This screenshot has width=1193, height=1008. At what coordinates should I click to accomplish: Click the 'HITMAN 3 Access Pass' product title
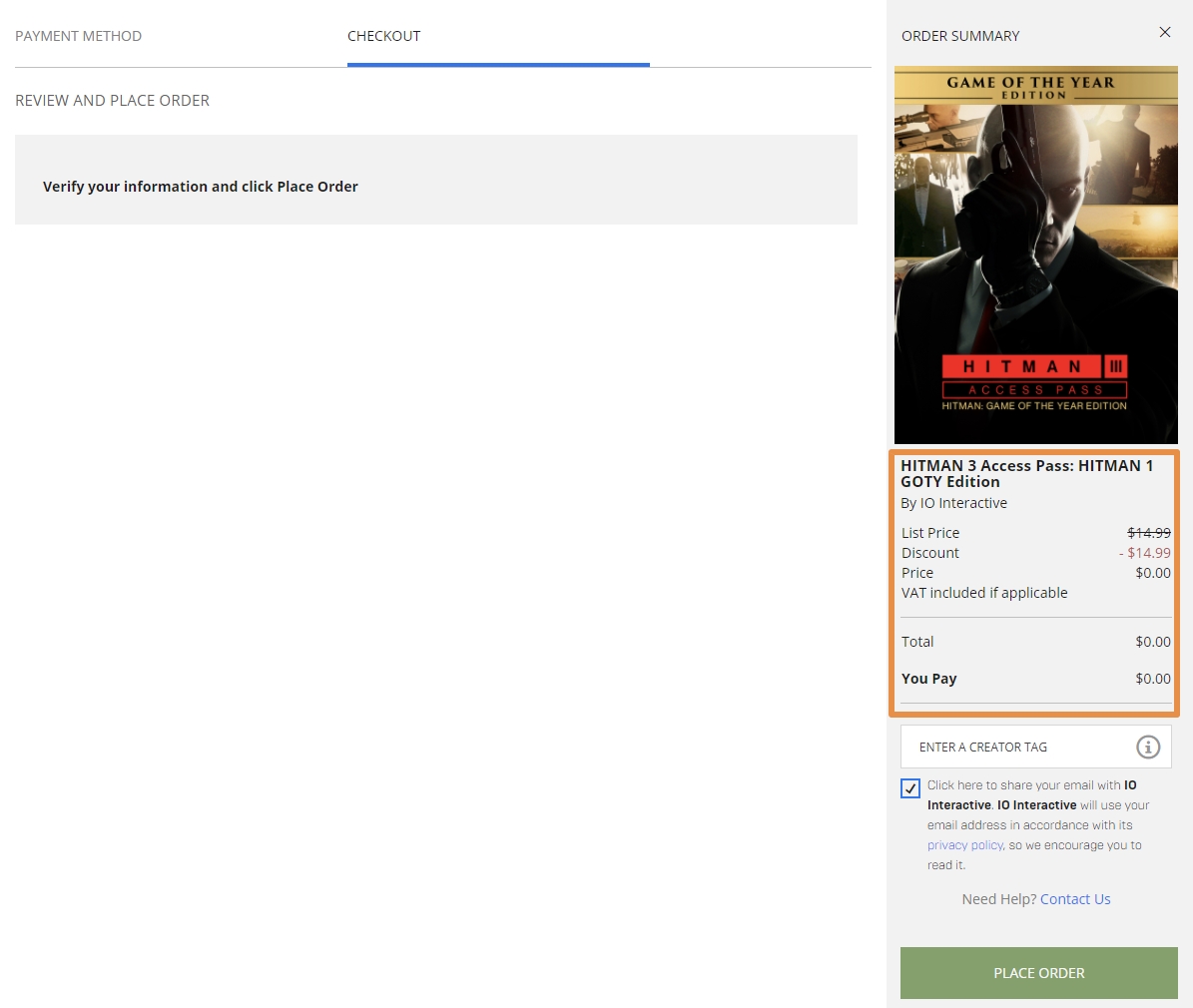[x=1026, y=473]
